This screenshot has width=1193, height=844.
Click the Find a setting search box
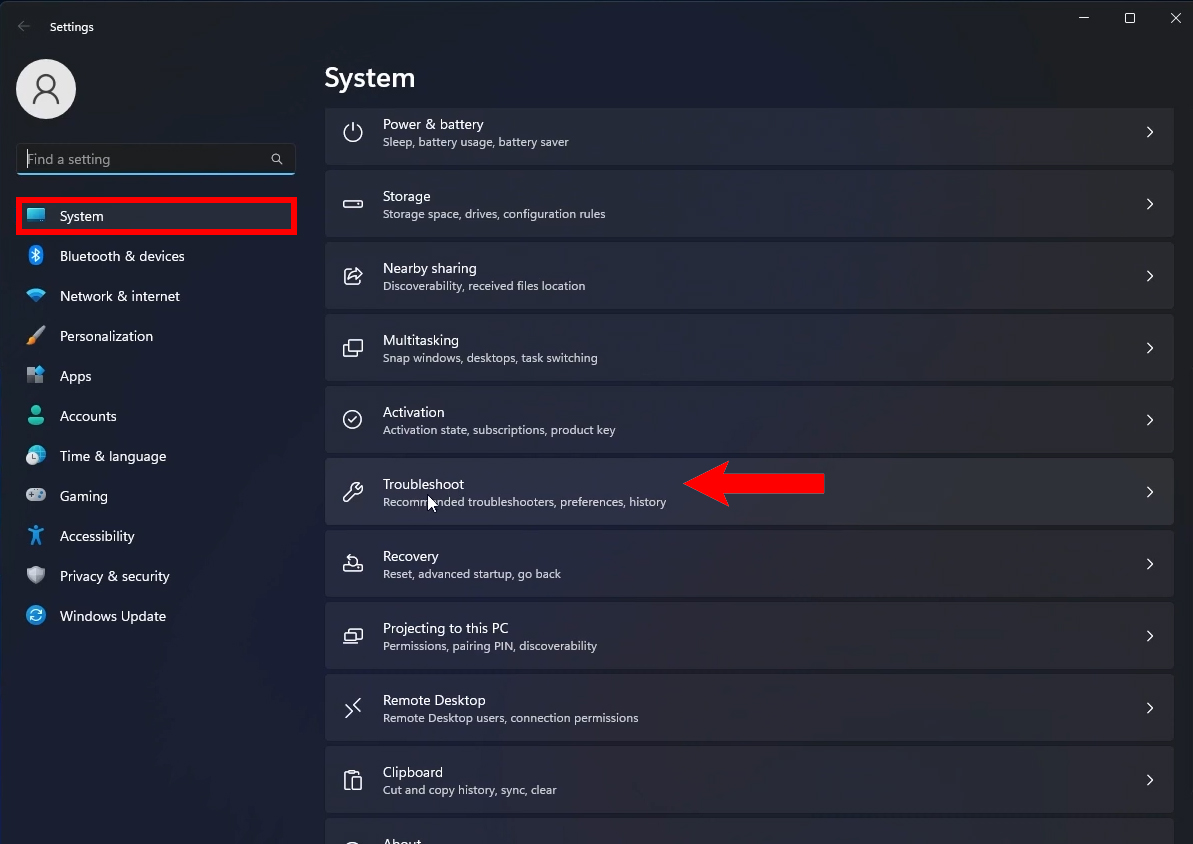(x=156, y=159)
